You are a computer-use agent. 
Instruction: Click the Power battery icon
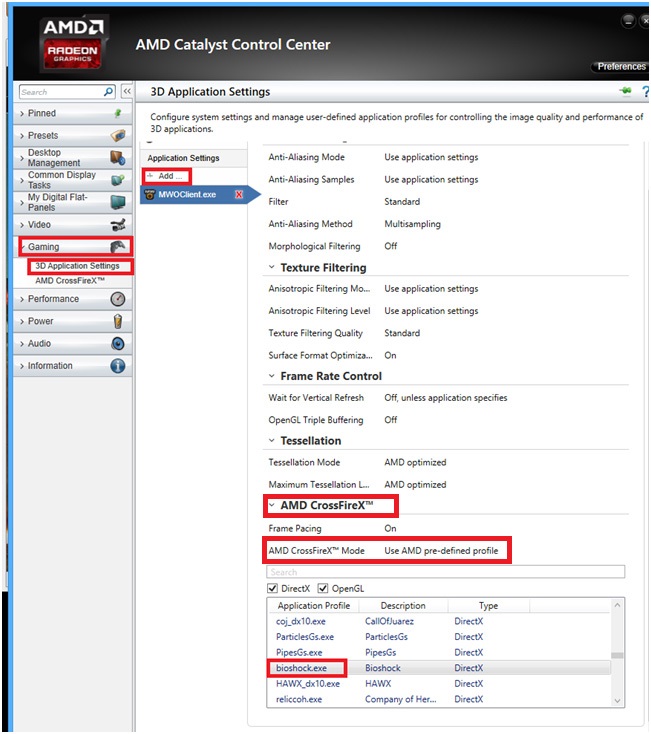(x=118, y=321)
